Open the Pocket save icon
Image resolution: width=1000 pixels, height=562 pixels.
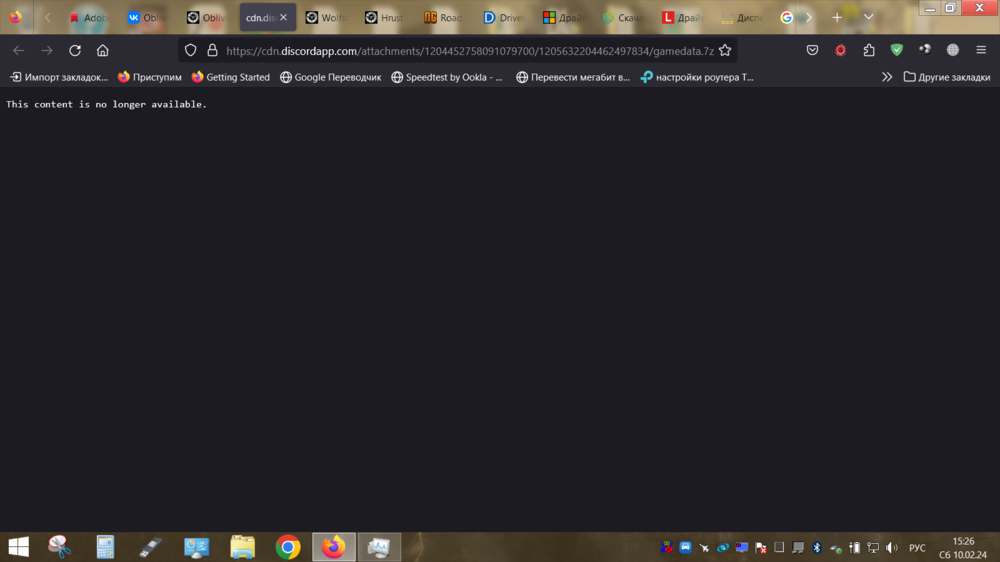click(812, 50)
